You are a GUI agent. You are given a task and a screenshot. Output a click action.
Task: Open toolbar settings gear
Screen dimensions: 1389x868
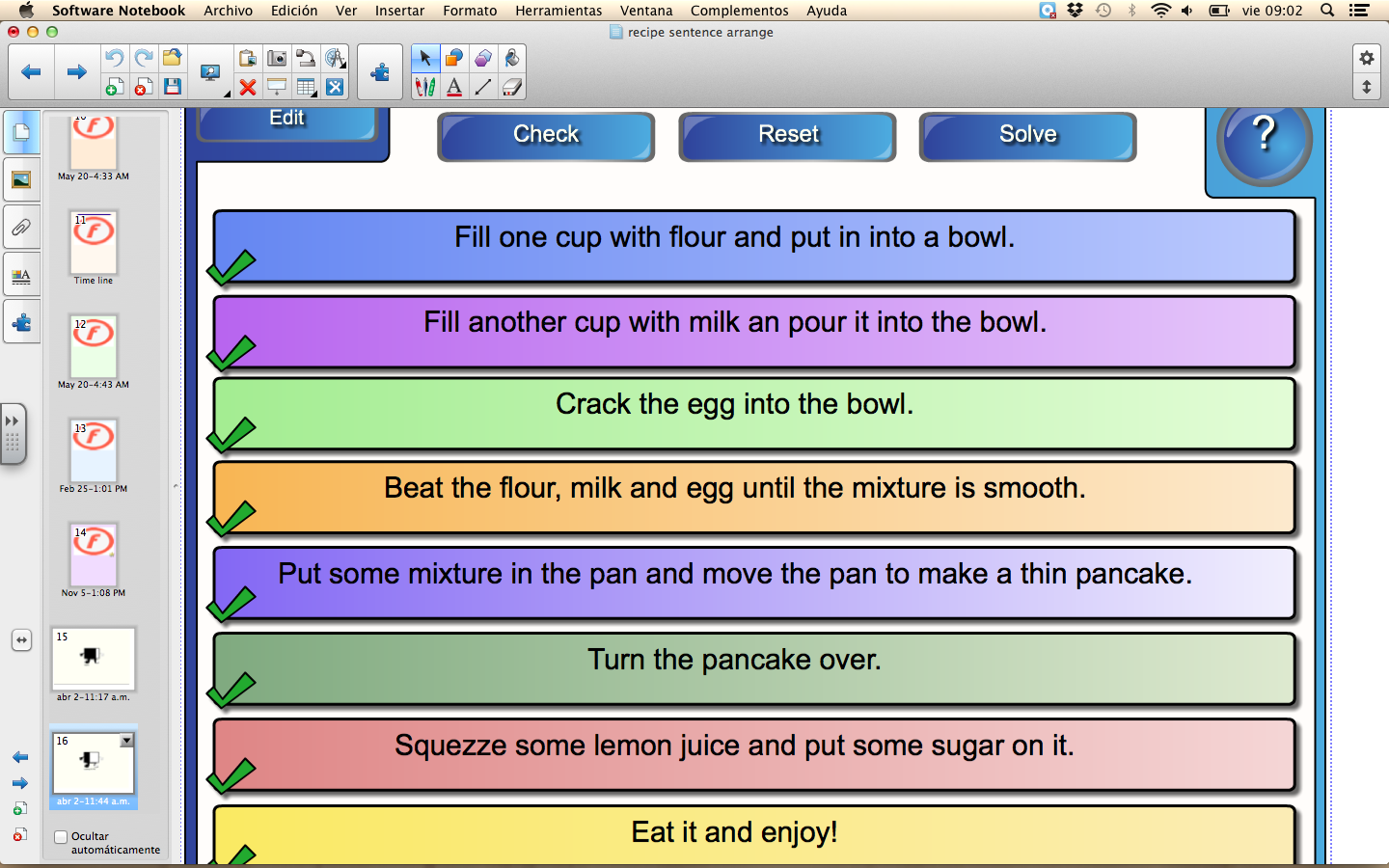pyautogui.click(x=1367, y=58)
